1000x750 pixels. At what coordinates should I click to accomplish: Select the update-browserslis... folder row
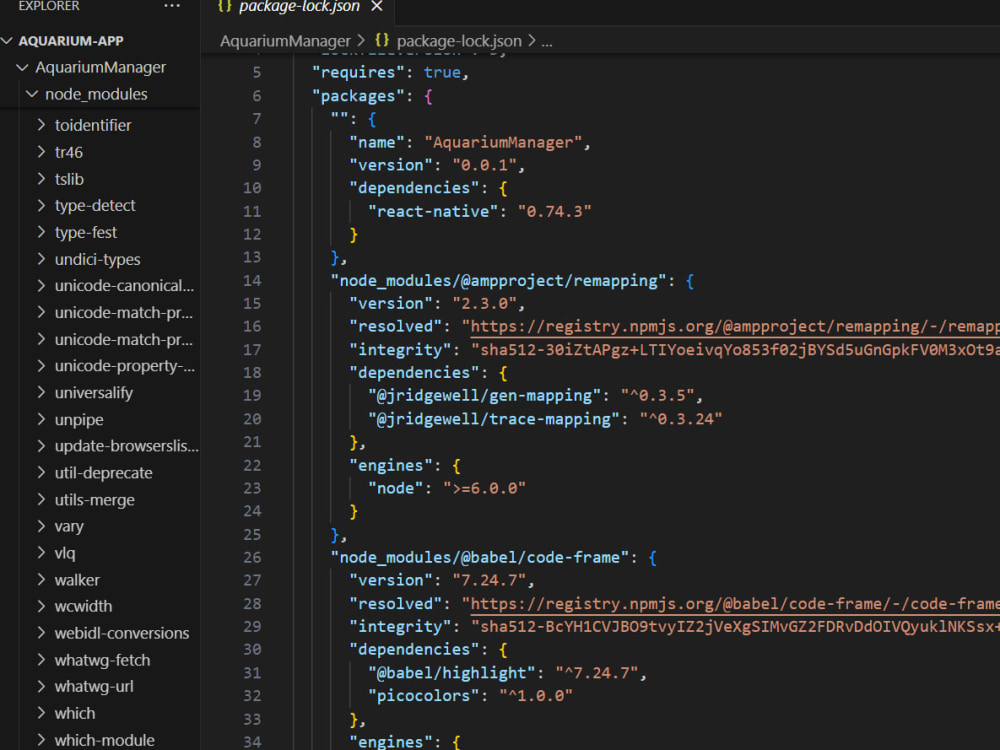(100, 446)
